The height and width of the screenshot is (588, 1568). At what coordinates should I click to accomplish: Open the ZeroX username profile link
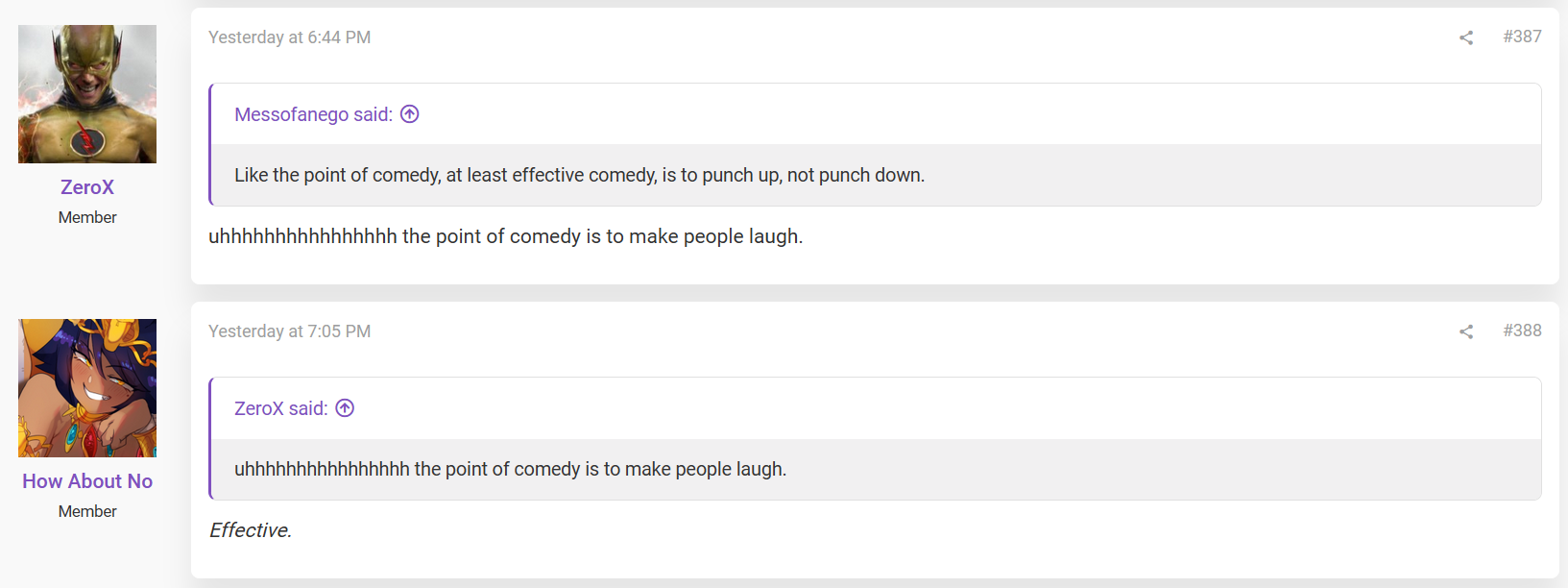[x=87, y=187]
